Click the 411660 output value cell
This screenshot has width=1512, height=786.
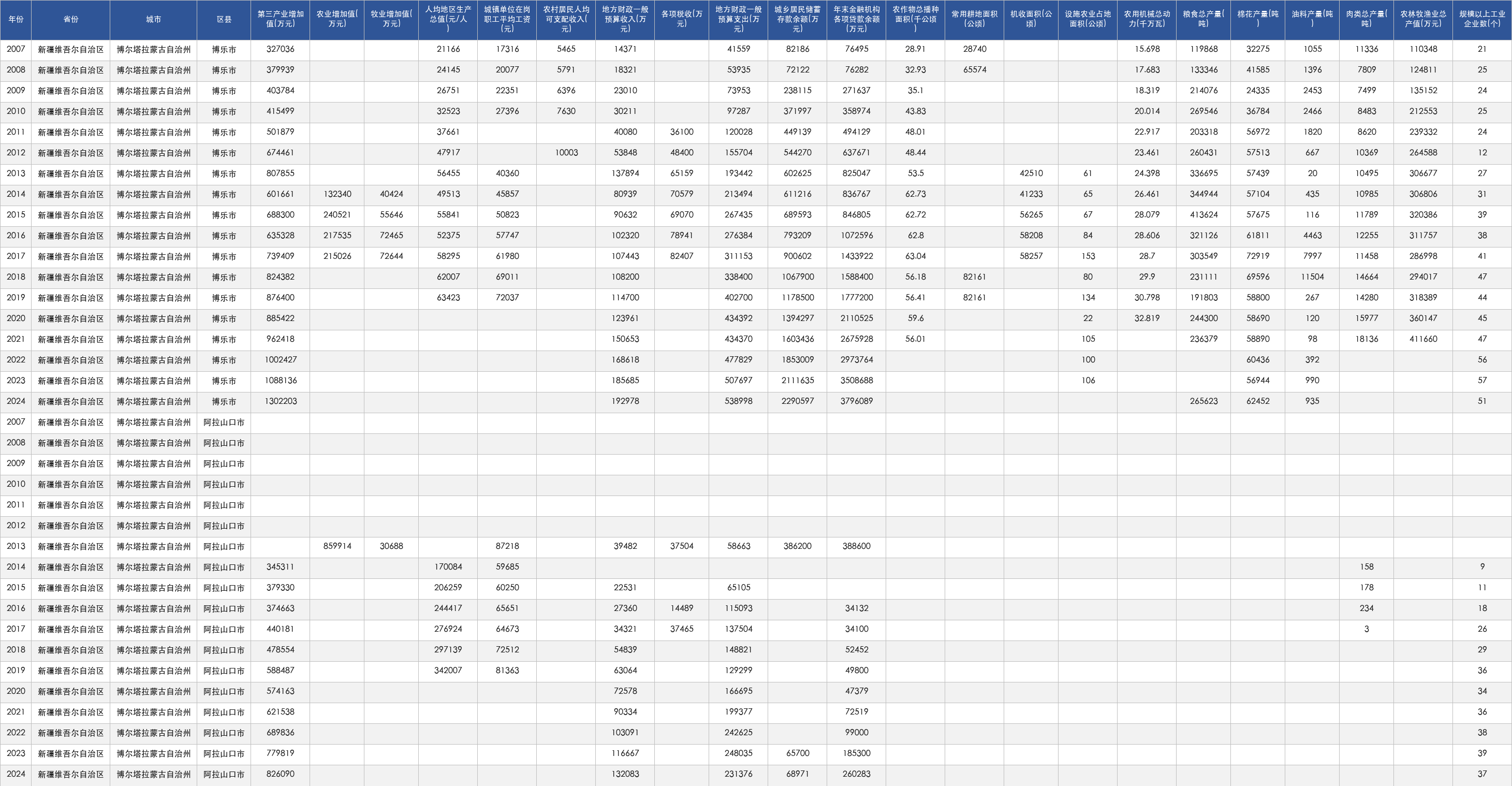[1423, 339]
